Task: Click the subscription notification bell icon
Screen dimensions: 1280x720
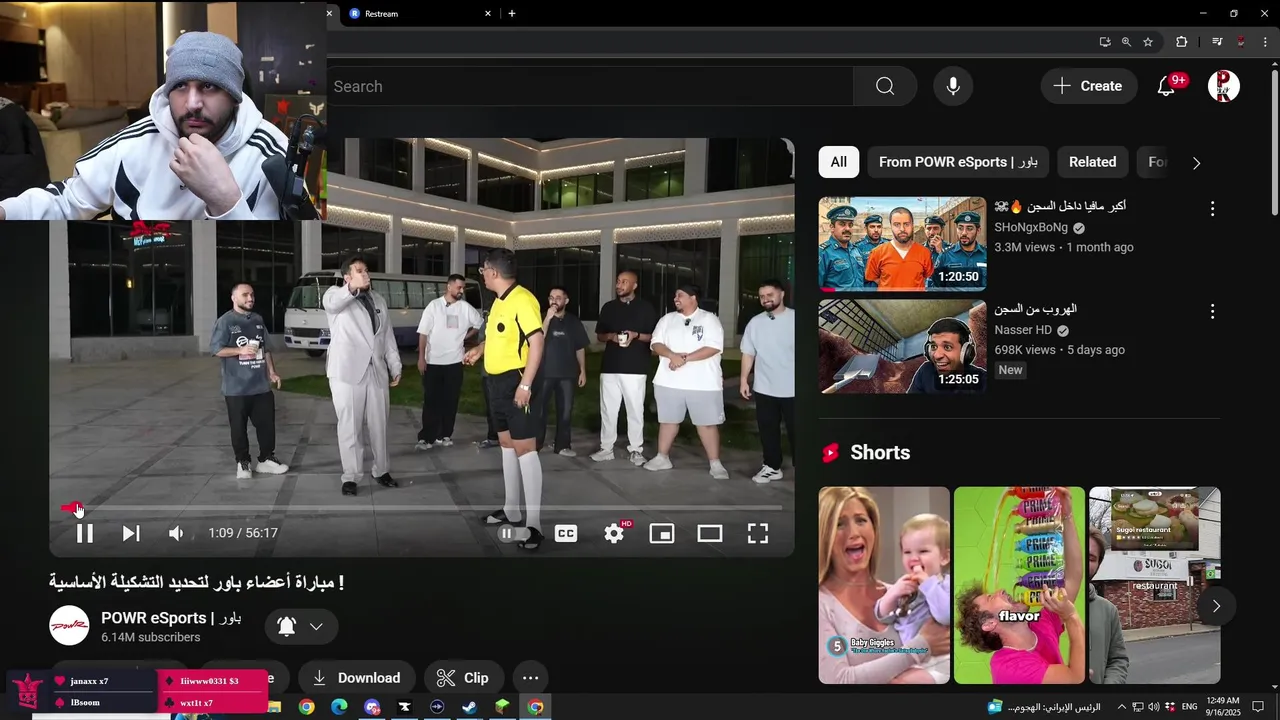Action: pyautogui.click(x=286, y=626)
